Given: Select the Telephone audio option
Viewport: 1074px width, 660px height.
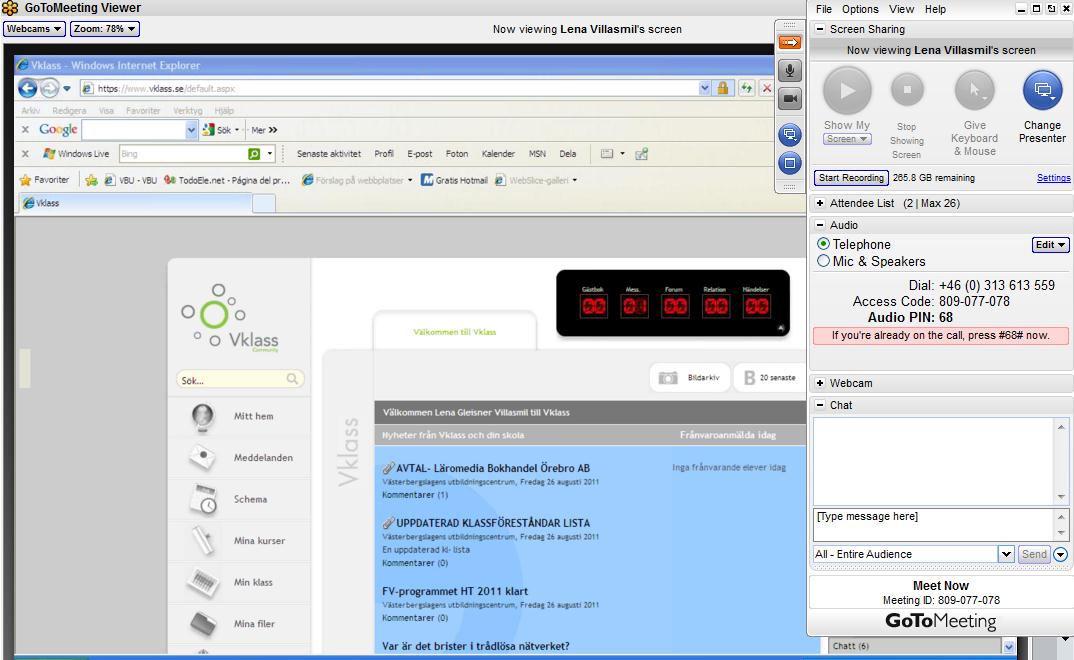Looking at the screenshot, I should point(823,244).
